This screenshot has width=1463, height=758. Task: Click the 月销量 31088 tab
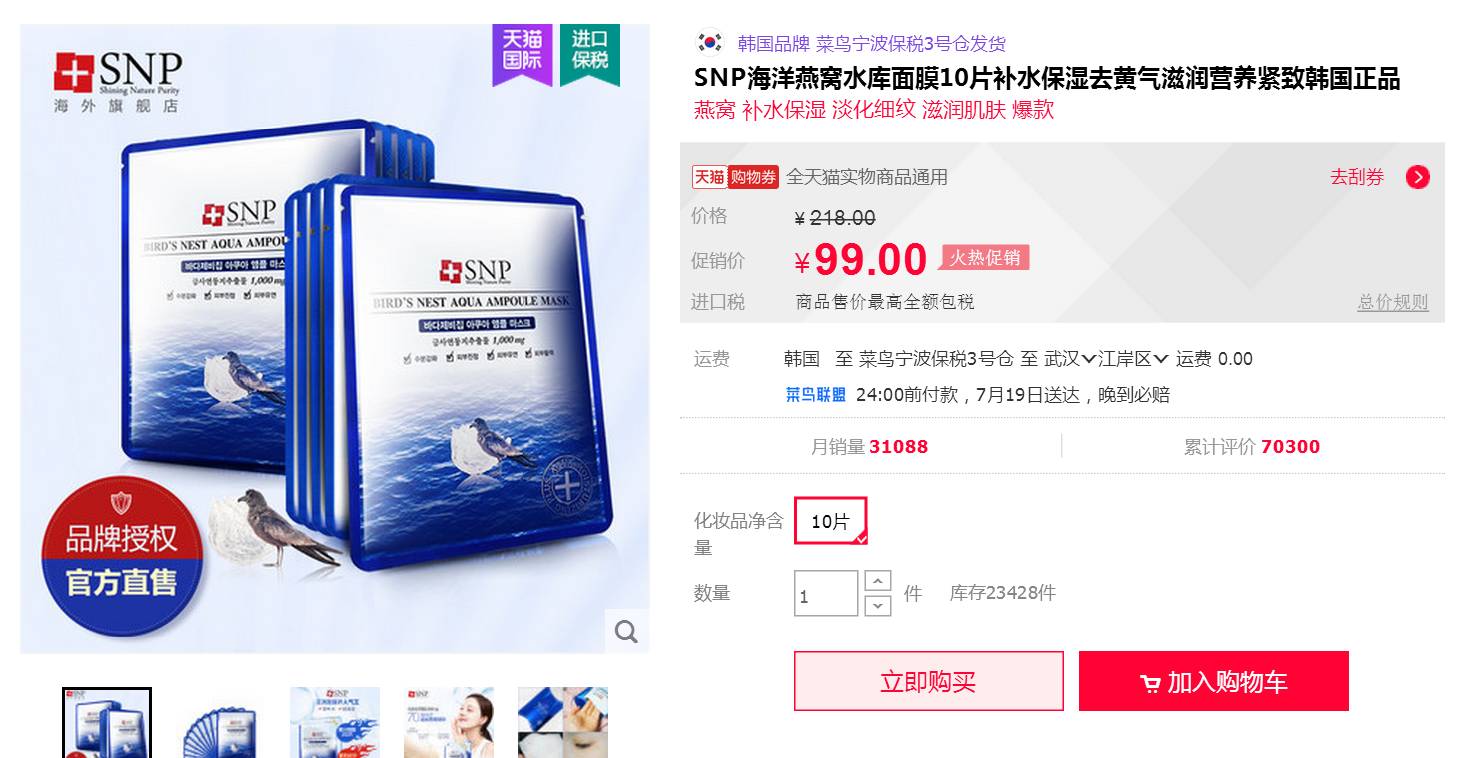[869, 447]
